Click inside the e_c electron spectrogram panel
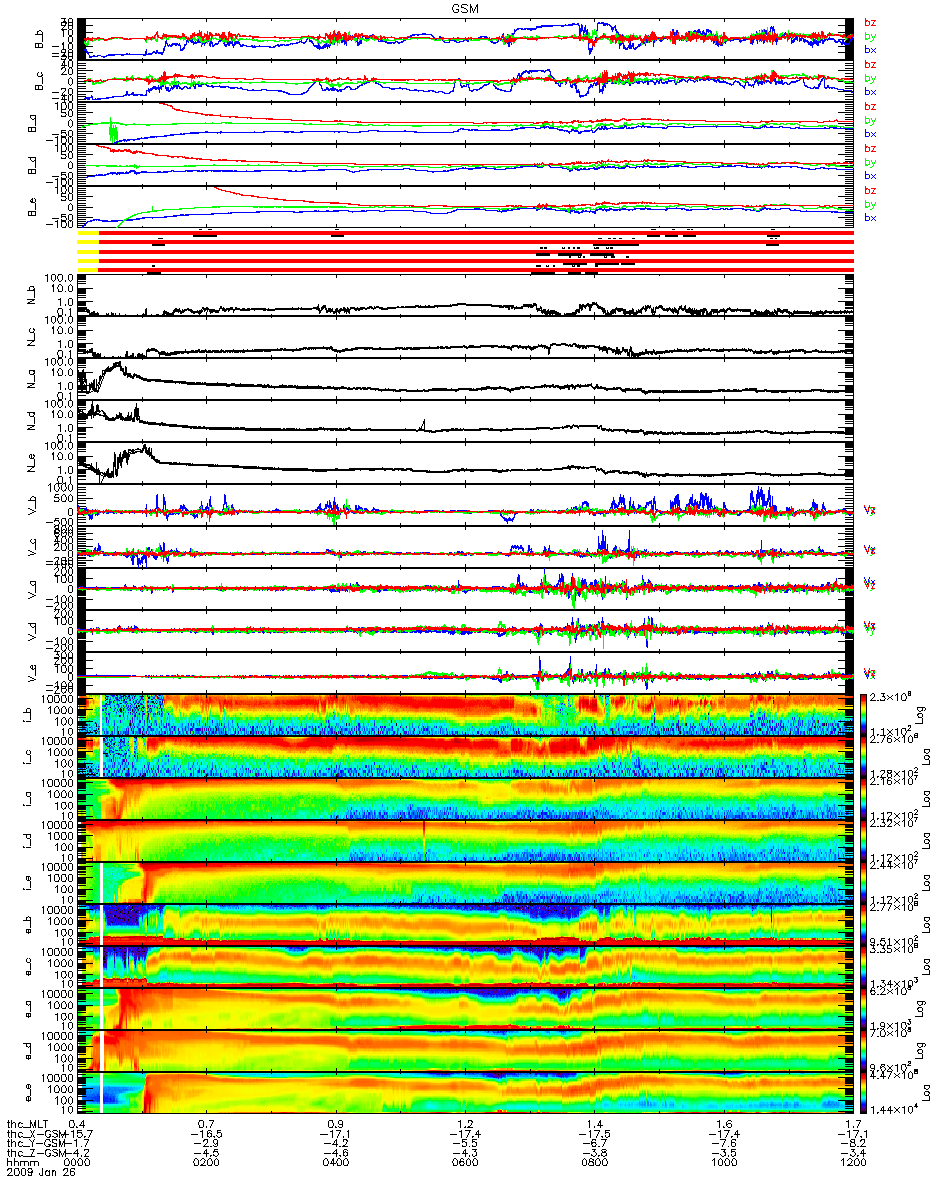The height and width of the screenshot is (1200, 930). [465, 966]
